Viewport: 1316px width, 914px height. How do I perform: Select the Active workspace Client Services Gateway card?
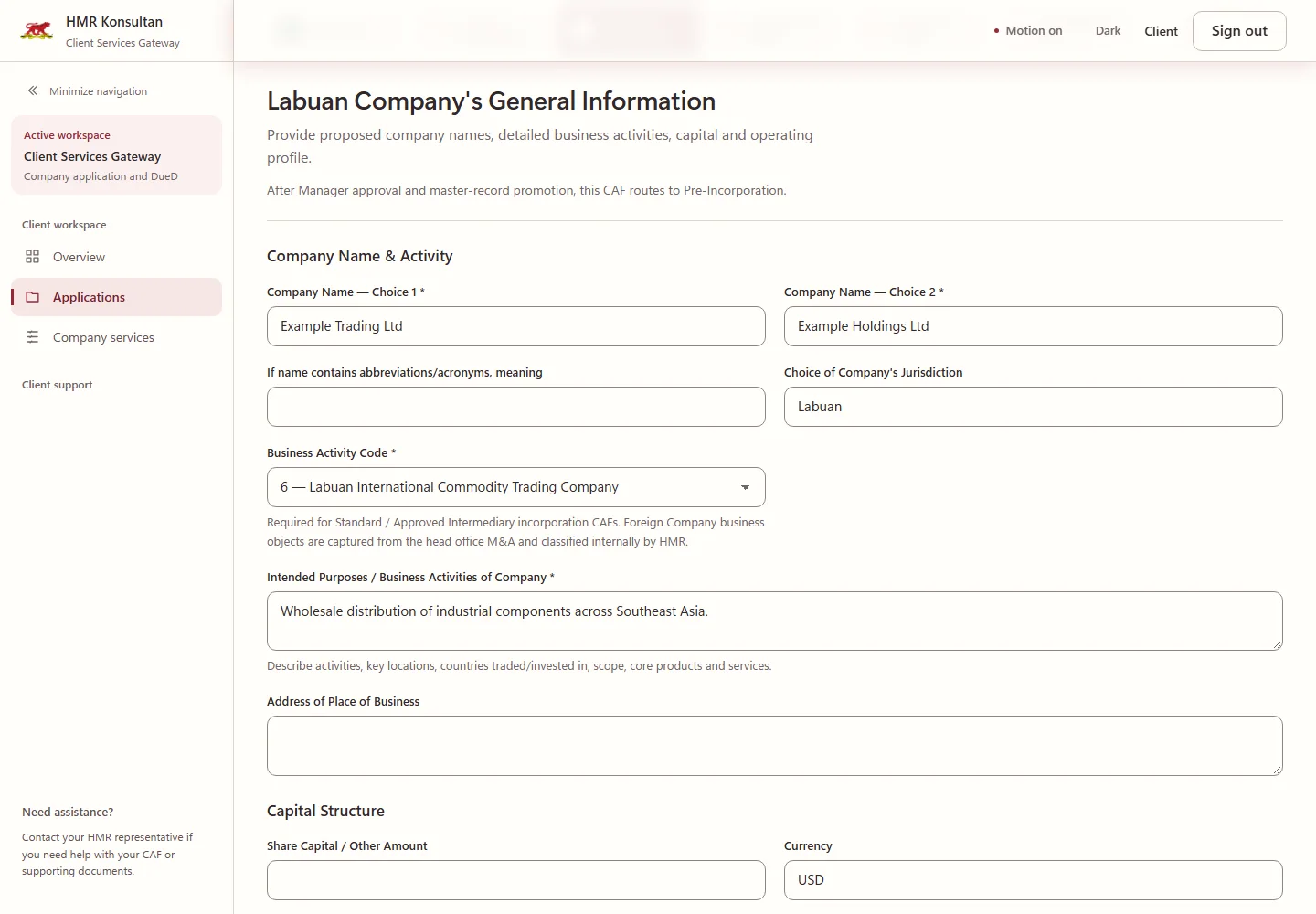tap(116, 155)
